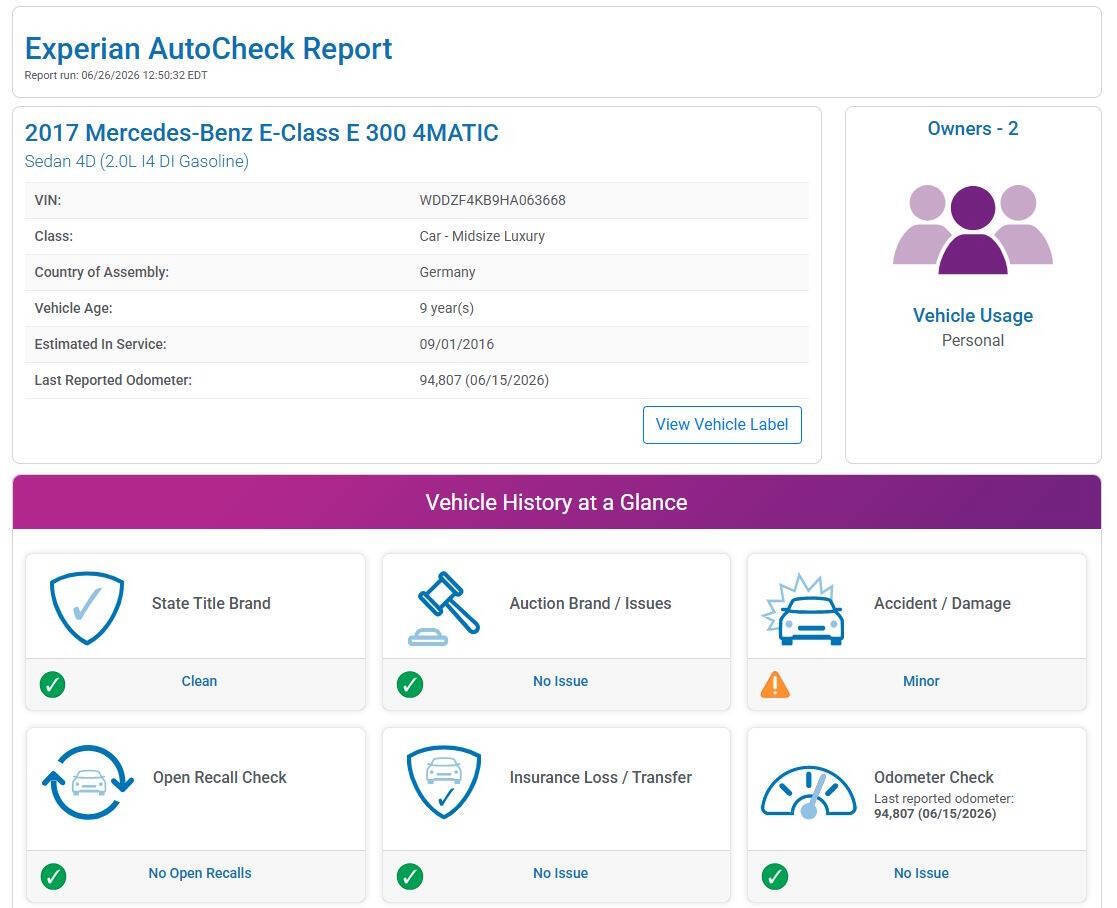The image size is (1117, 908).
Task: Click the Class: row label
Action: (x=53, y=236)
